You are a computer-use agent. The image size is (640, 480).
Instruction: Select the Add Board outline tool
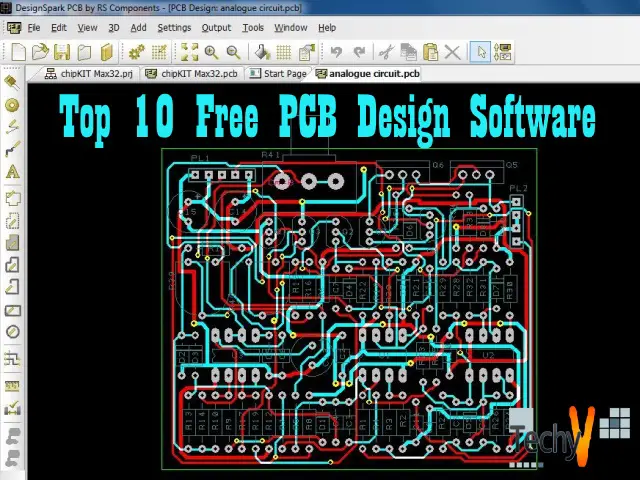pos(13,199)
